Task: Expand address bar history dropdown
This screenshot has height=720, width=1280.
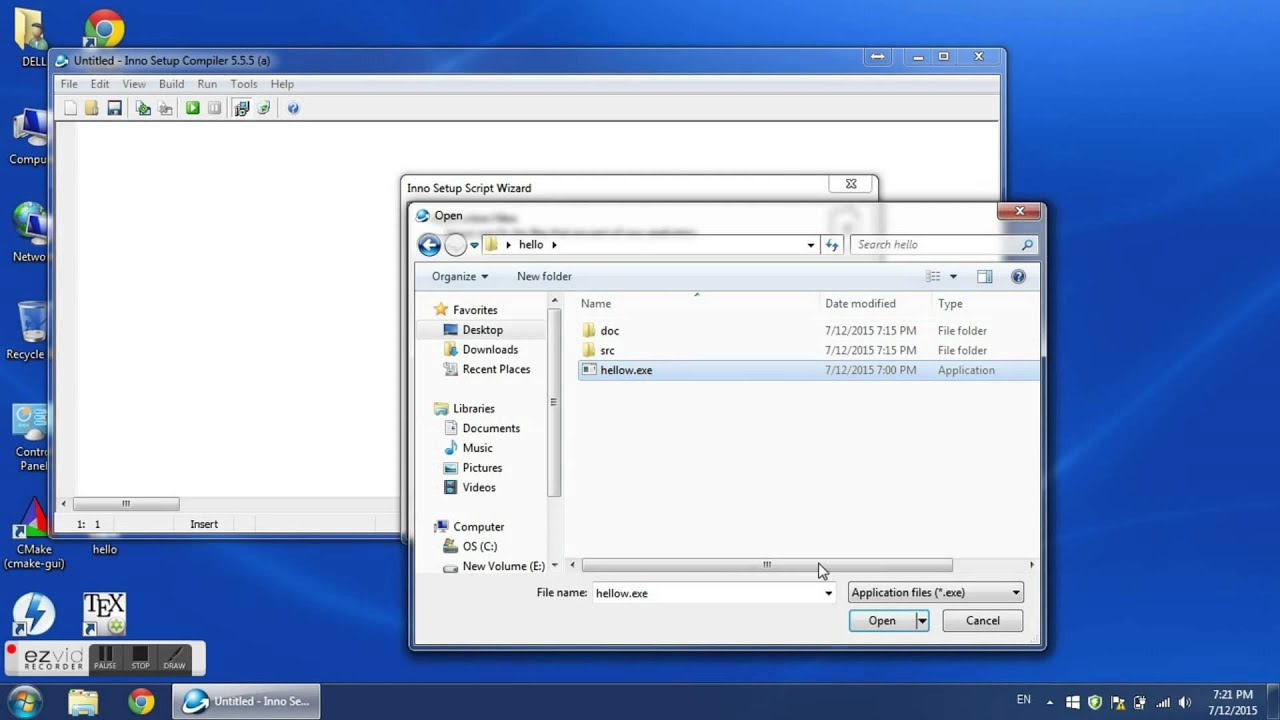Action: point(811,244)
